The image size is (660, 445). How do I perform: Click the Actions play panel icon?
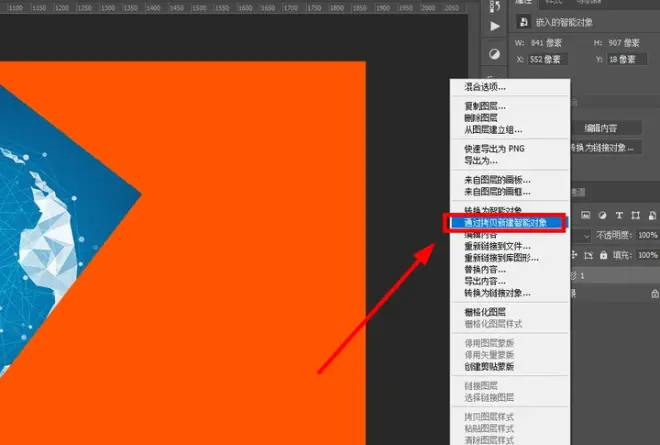click(495, 26)
